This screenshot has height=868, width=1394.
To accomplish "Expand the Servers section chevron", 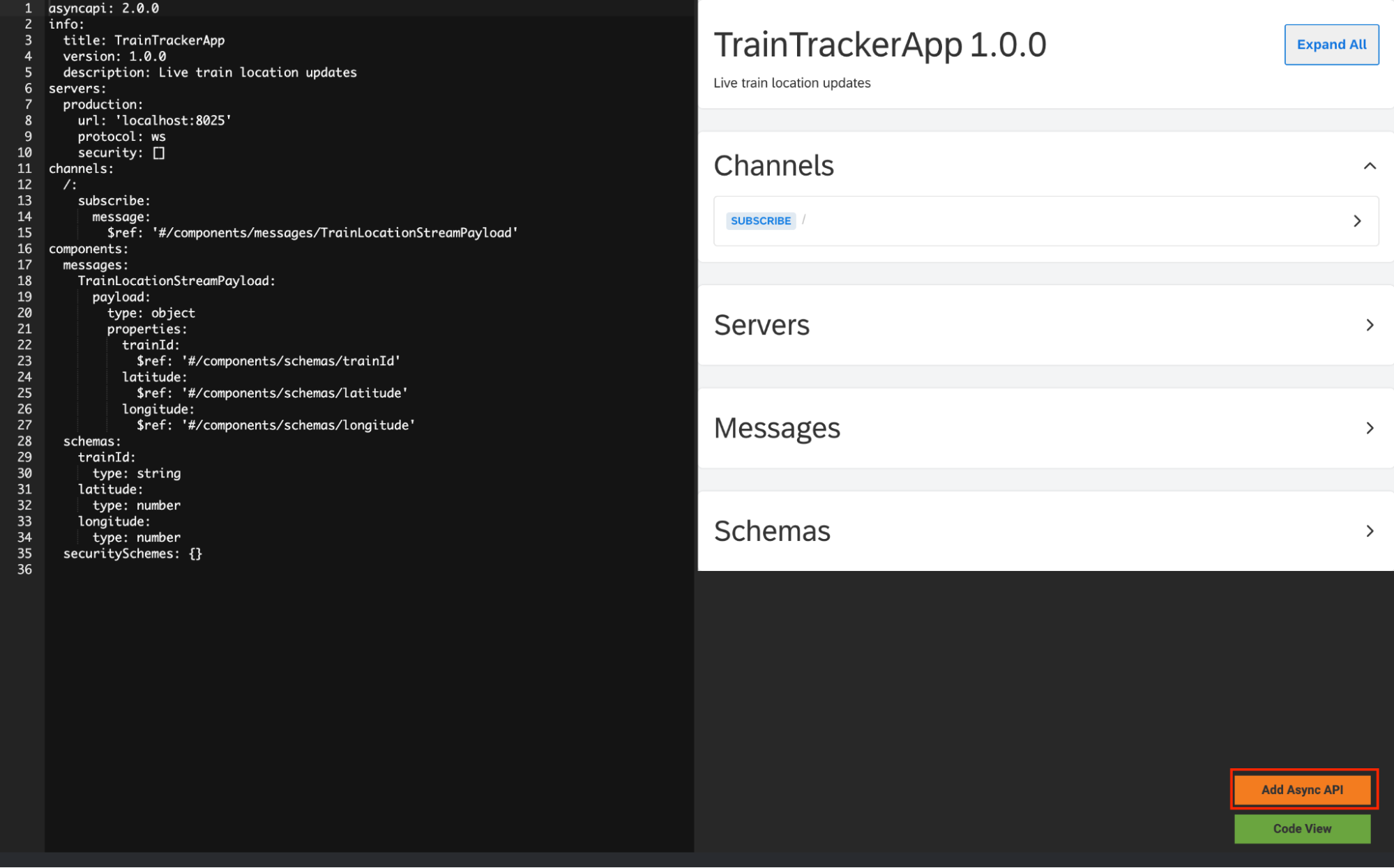I will coord(1369,325).
